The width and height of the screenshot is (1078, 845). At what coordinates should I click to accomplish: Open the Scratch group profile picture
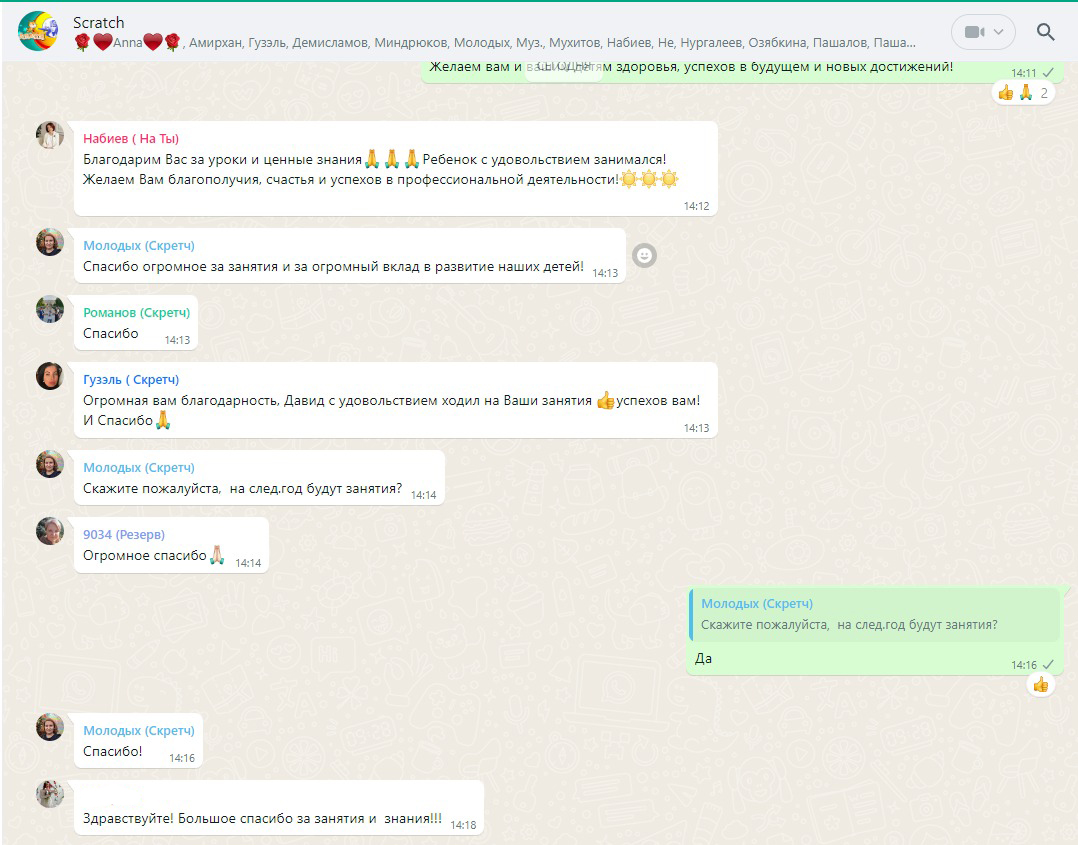click(37, 31)
